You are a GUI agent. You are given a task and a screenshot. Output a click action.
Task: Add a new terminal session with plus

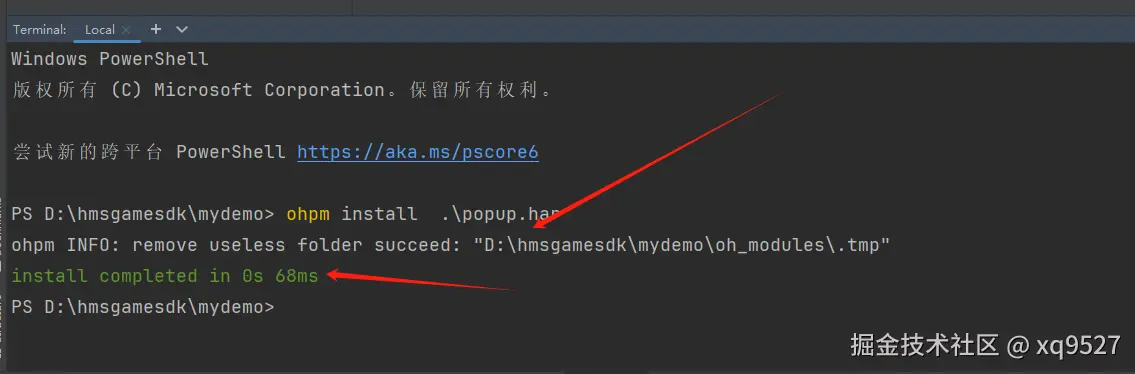155,29
